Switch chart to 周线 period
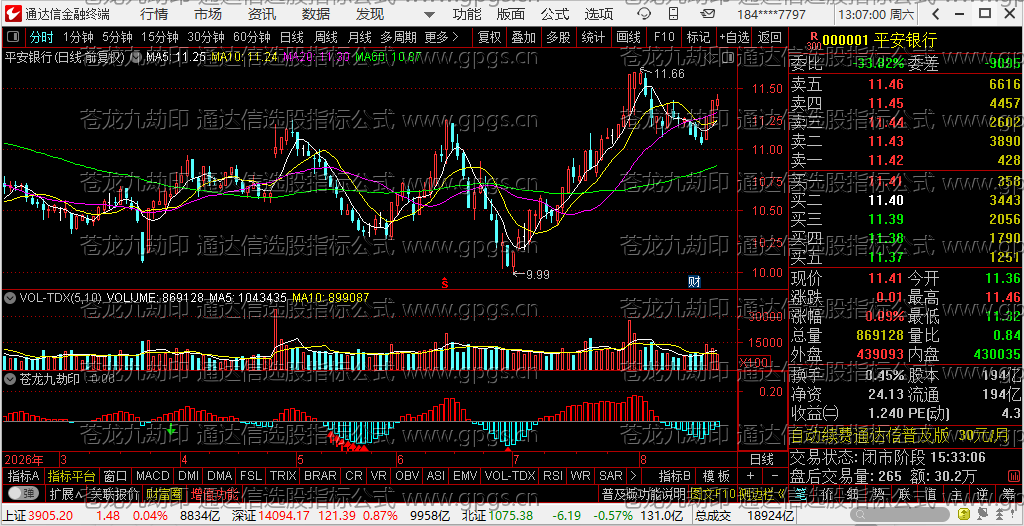This screenshot has width=1024, height=526. (x=326, y=38)
